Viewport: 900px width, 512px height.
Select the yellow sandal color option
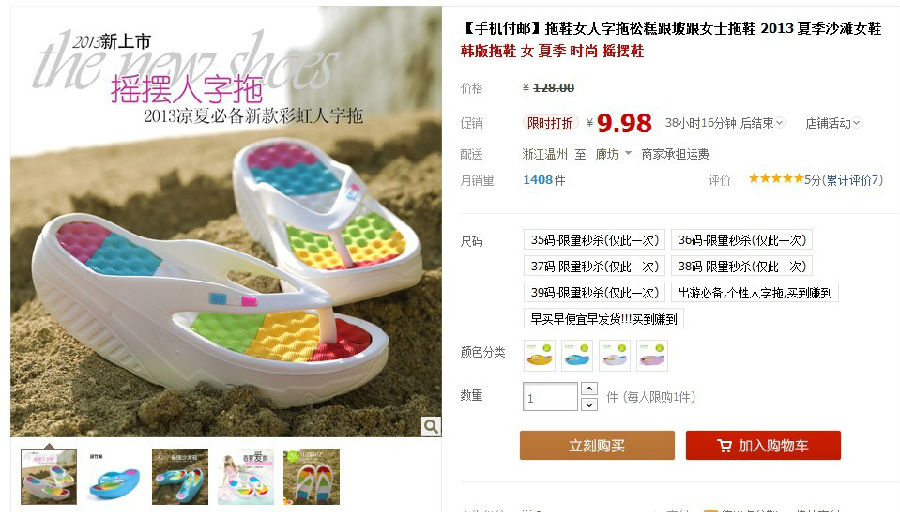[x=540, y=355]
